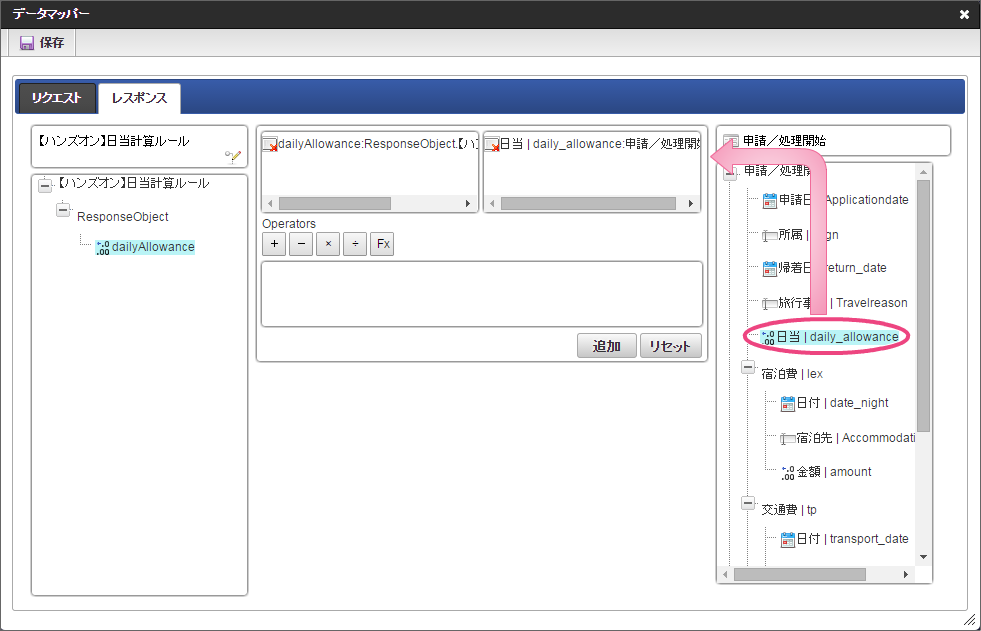The width and height of the screenshot is (981, 631).
Task: Select dailyAllowance in the left tree
Action: (x=152, y=246)
